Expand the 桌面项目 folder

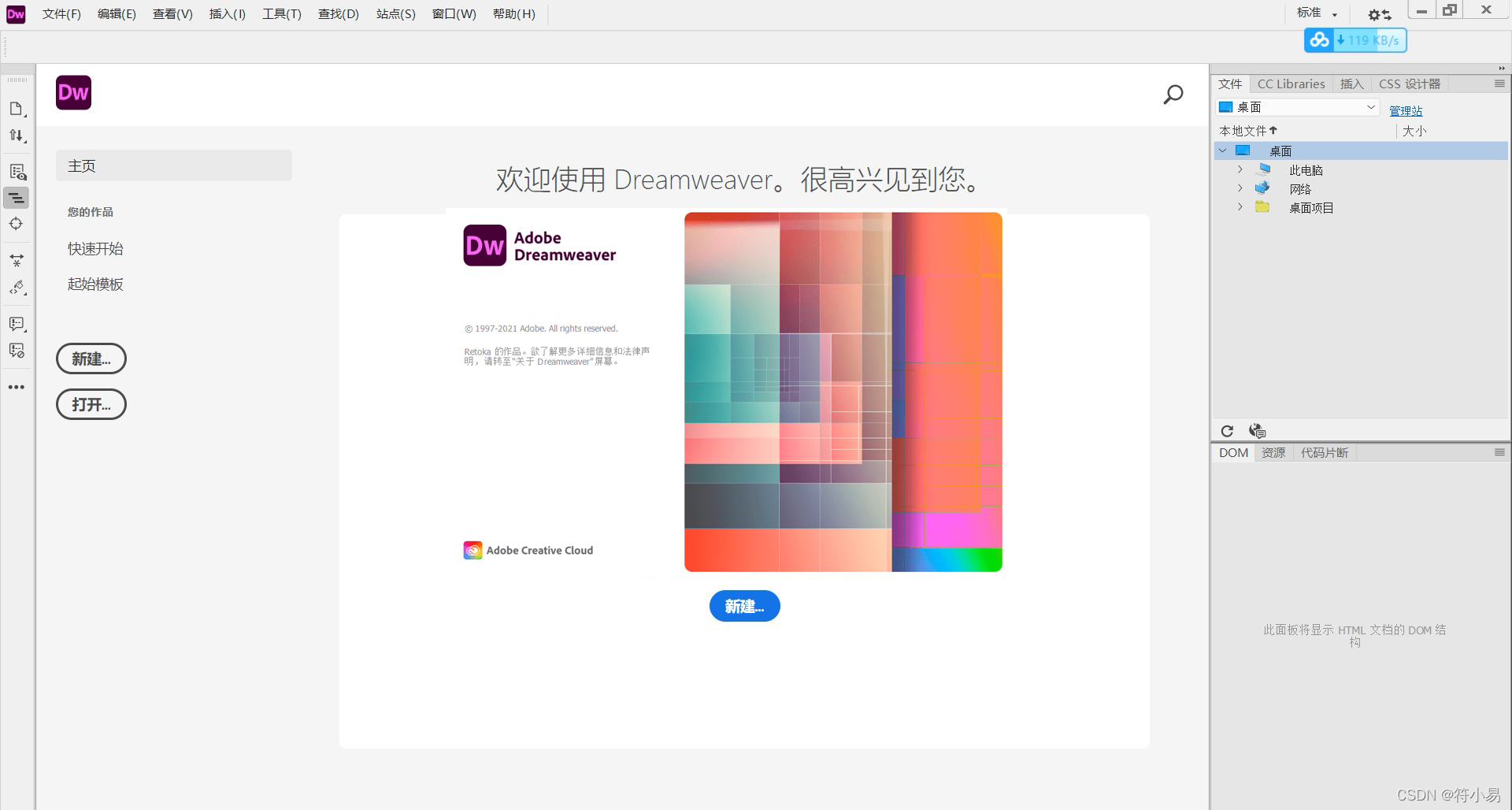point(1240,207)
